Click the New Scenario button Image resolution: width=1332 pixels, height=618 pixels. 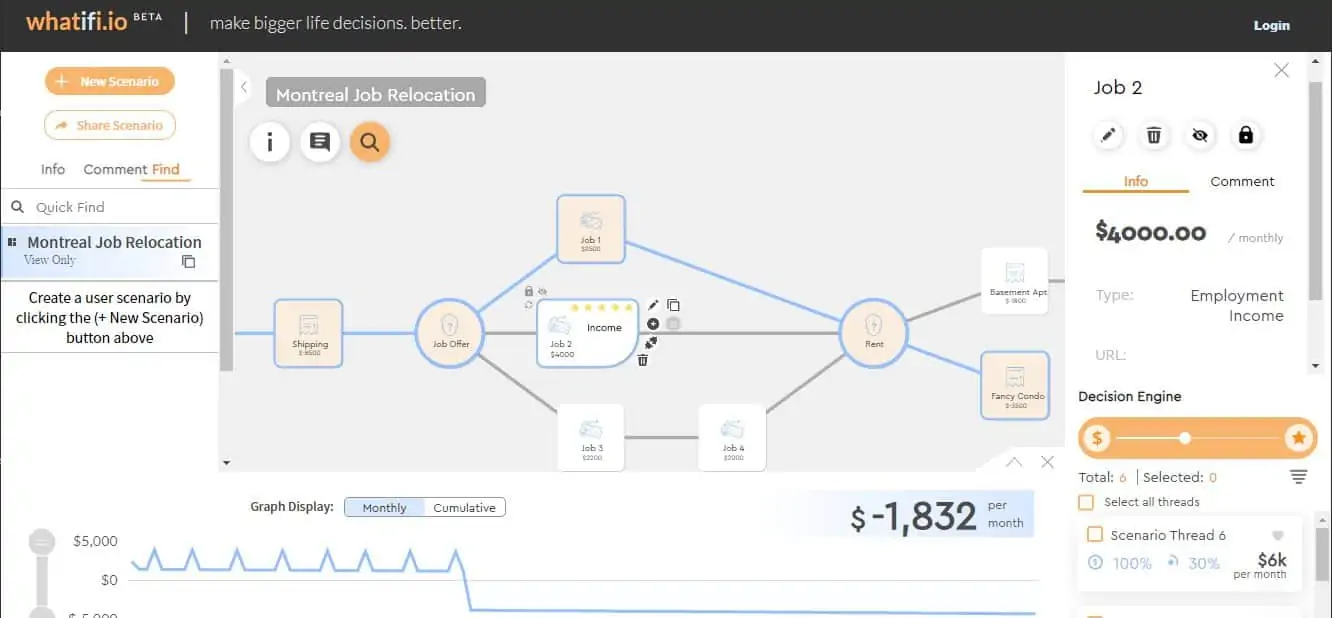(110, 82)
